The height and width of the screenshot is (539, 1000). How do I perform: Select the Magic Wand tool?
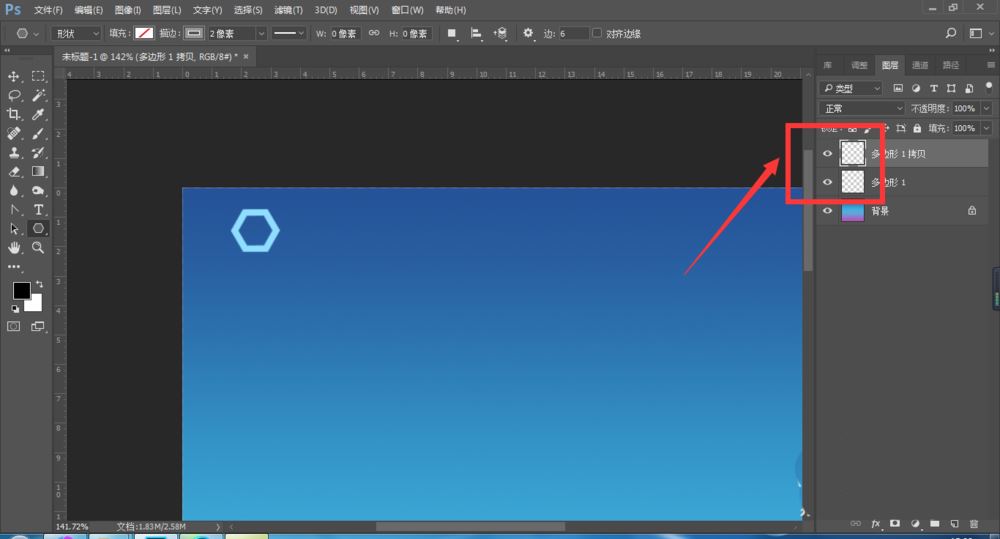click(38, 96)
